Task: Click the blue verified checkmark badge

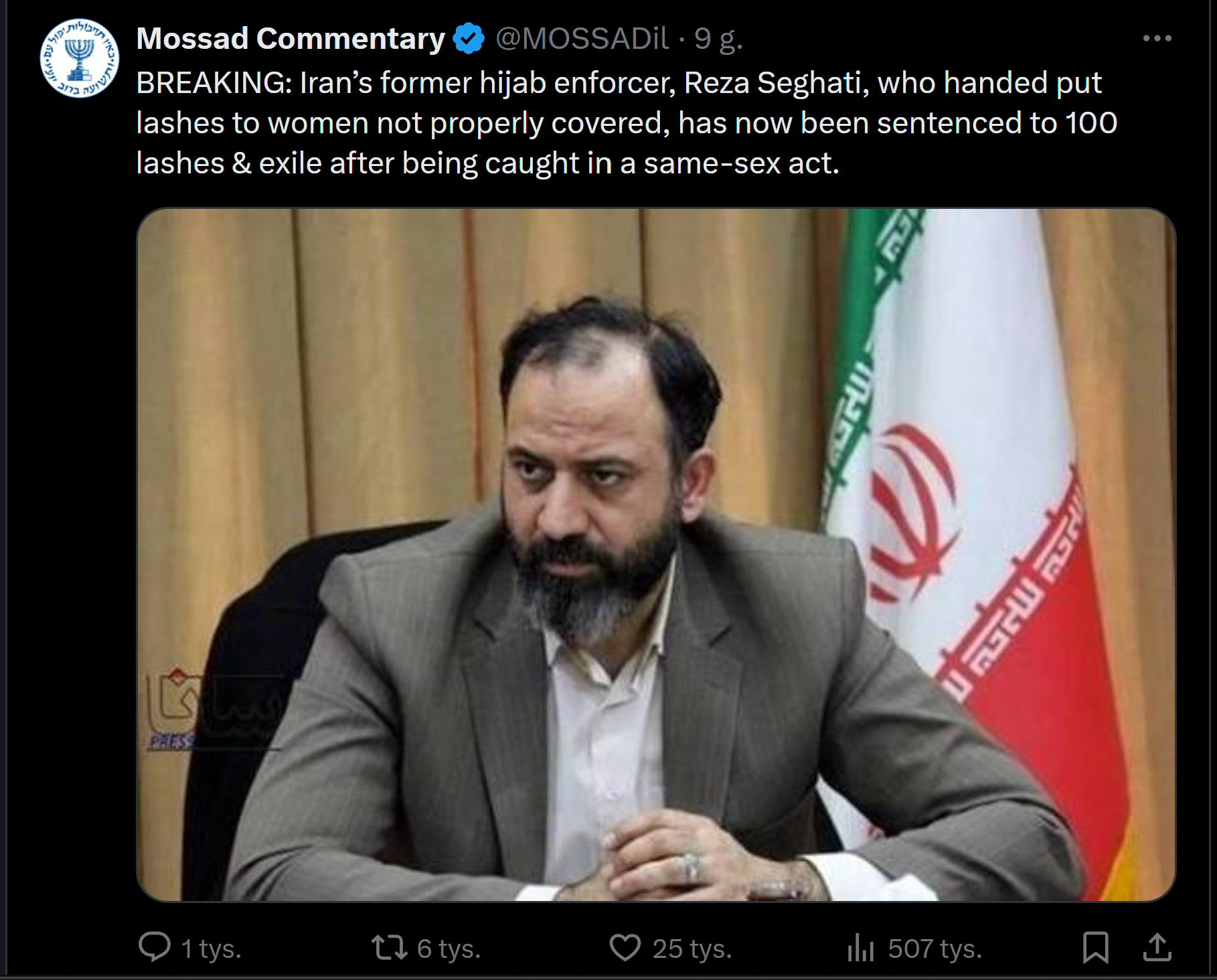Action: pos(469,39)
